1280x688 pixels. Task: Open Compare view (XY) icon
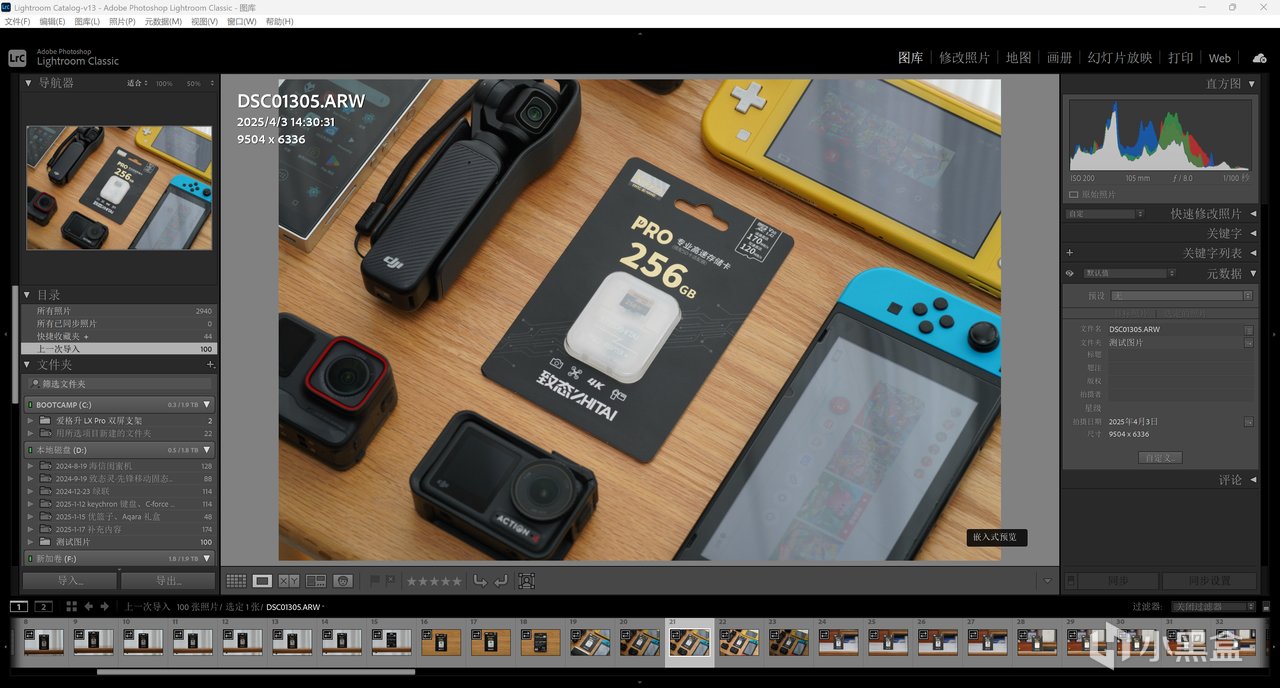(289, 580)
